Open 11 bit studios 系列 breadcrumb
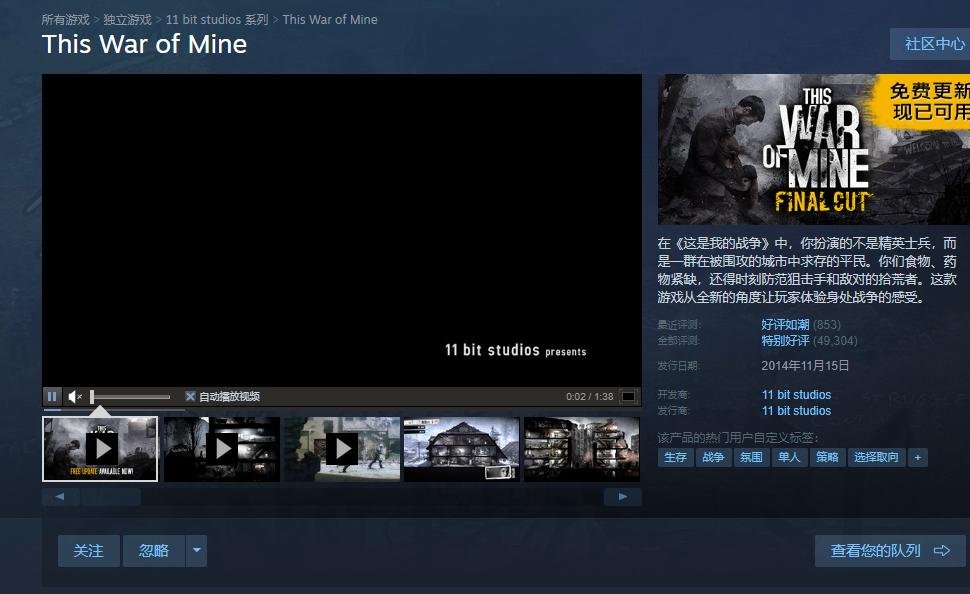The width and height of the screenshot is (970, 594). [x=217, y=20]
